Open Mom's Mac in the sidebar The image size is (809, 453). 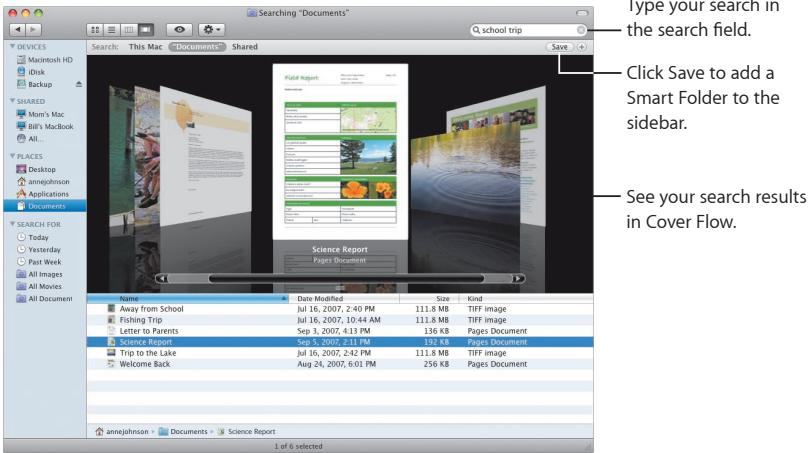coord(40,114)
